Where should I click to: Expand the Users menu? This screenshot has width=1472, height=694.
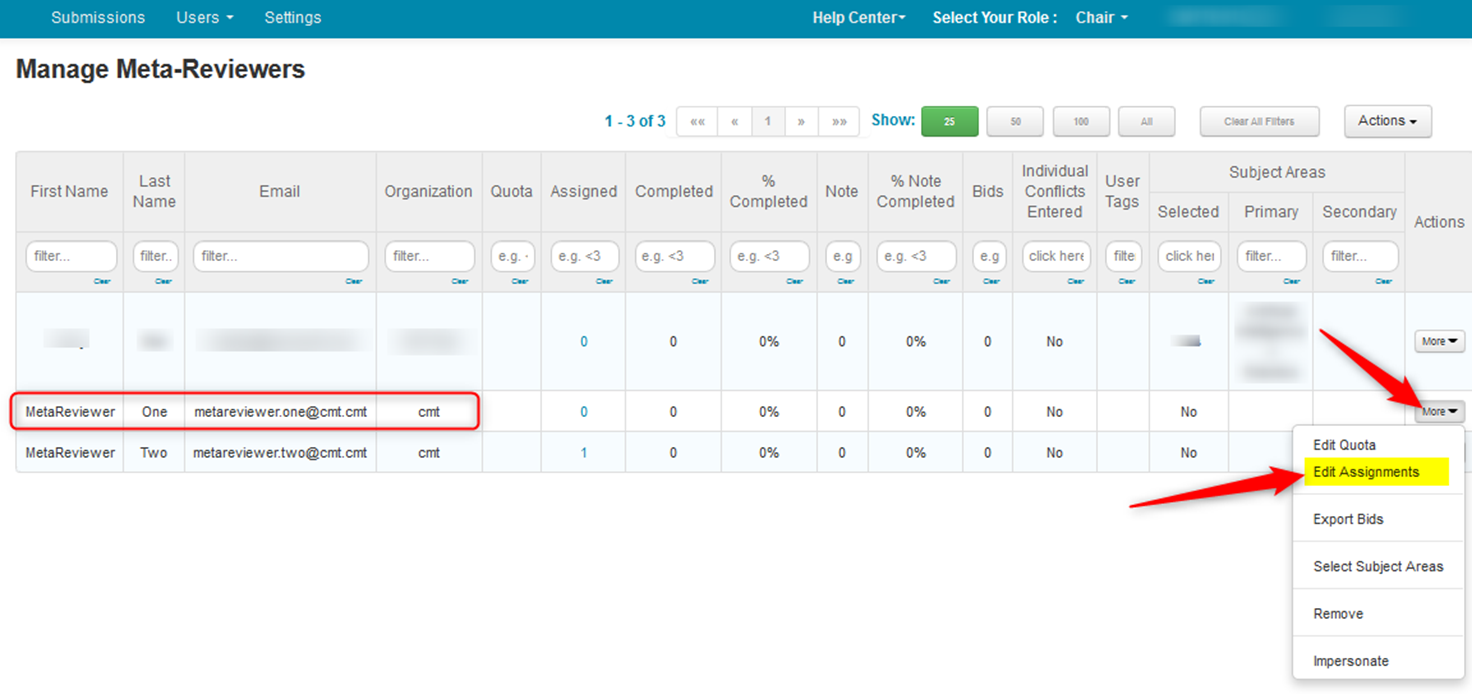[205, 18]
